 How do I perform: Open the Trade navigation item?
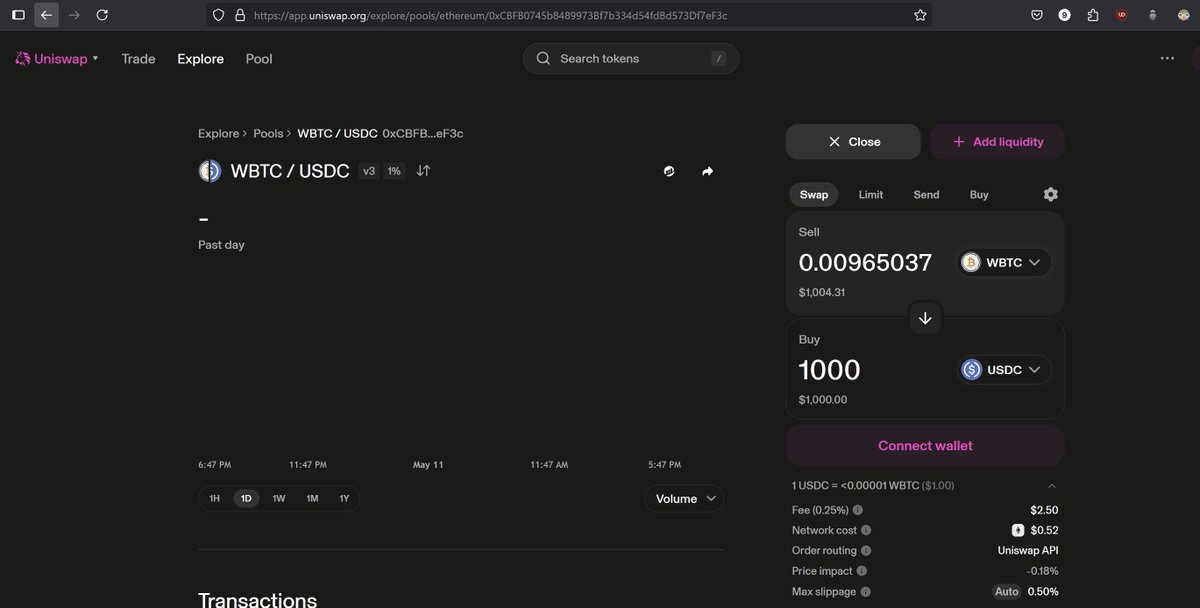click(138, 59)
